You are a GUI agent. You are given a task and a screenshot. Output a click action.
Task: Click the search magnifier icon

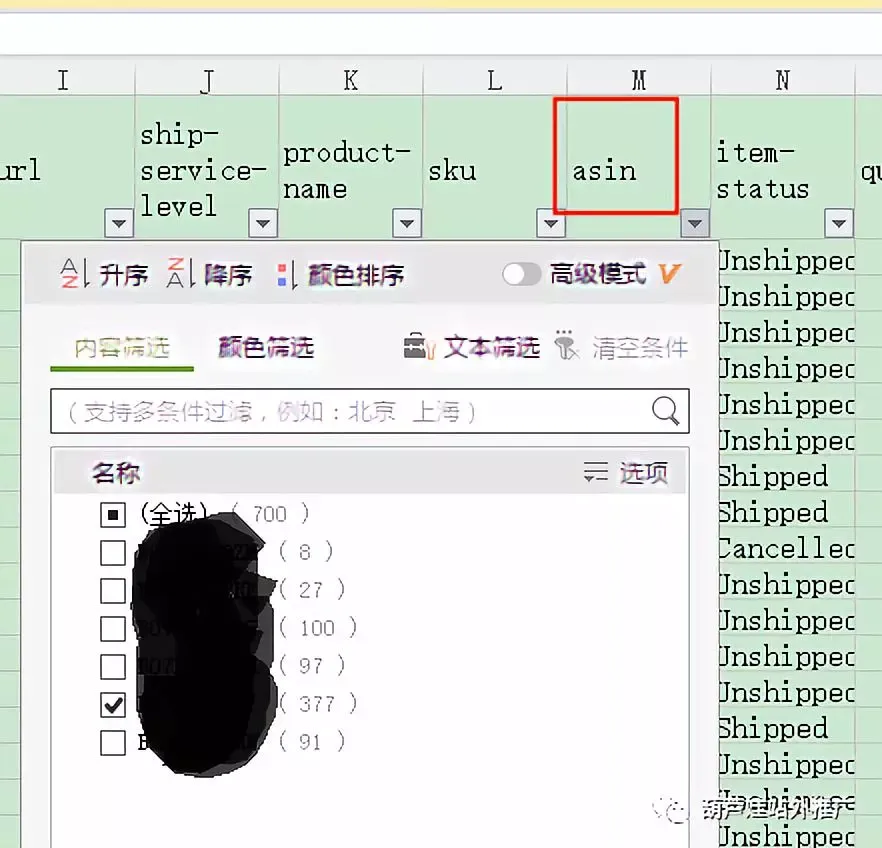click(665, 410)
